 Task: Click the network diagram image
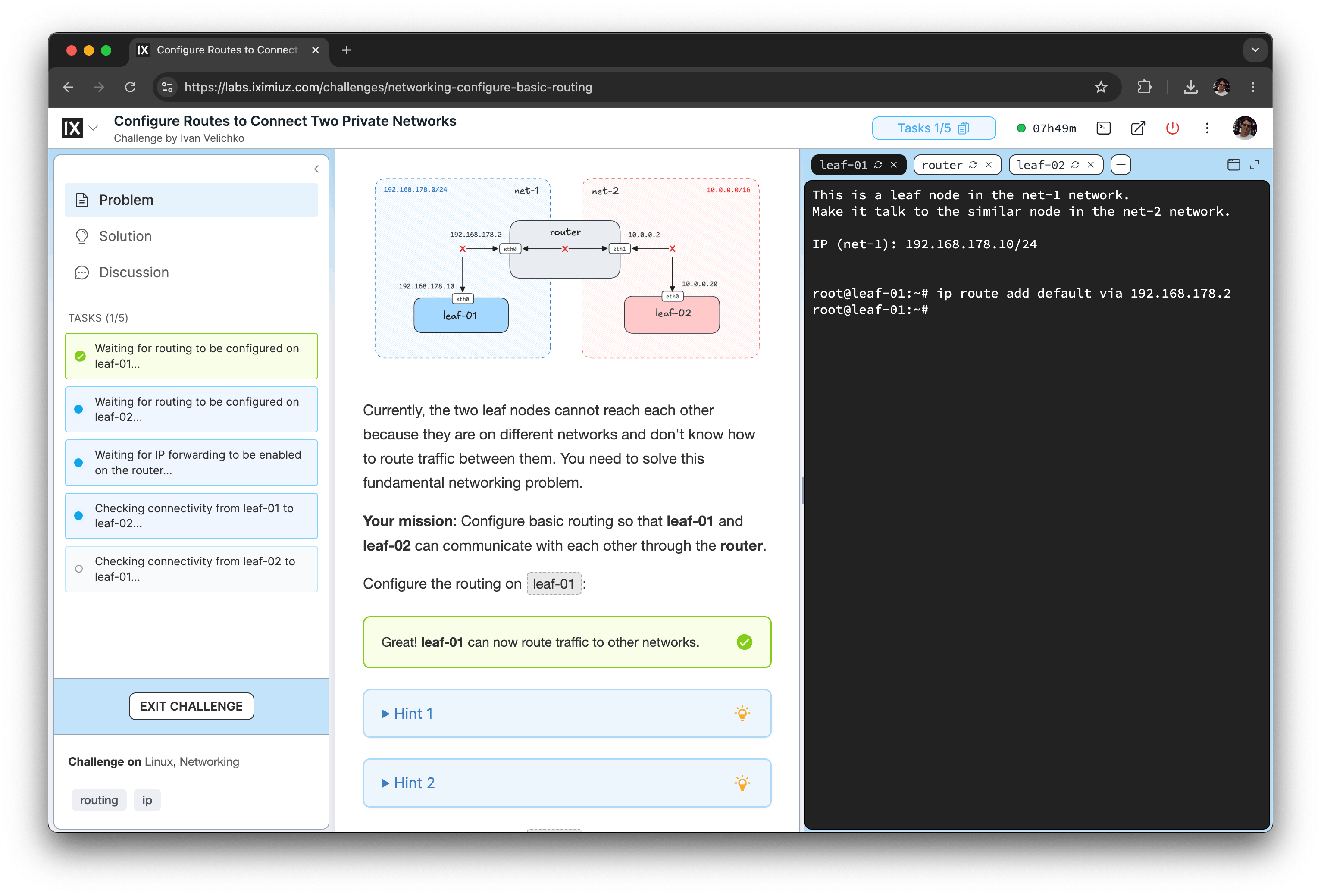point(567,268)
